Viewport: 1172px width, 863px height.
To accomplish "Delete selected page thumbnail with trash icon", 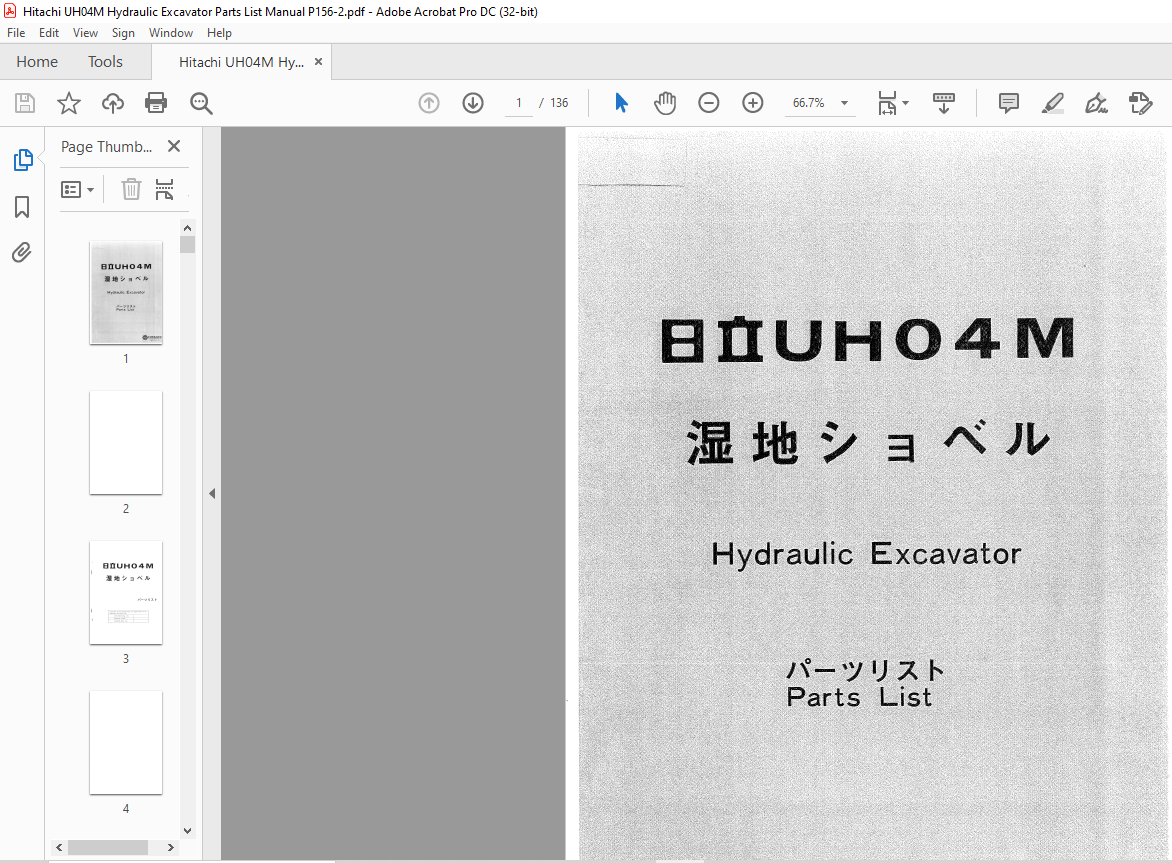I will click(x=132, y=189).
